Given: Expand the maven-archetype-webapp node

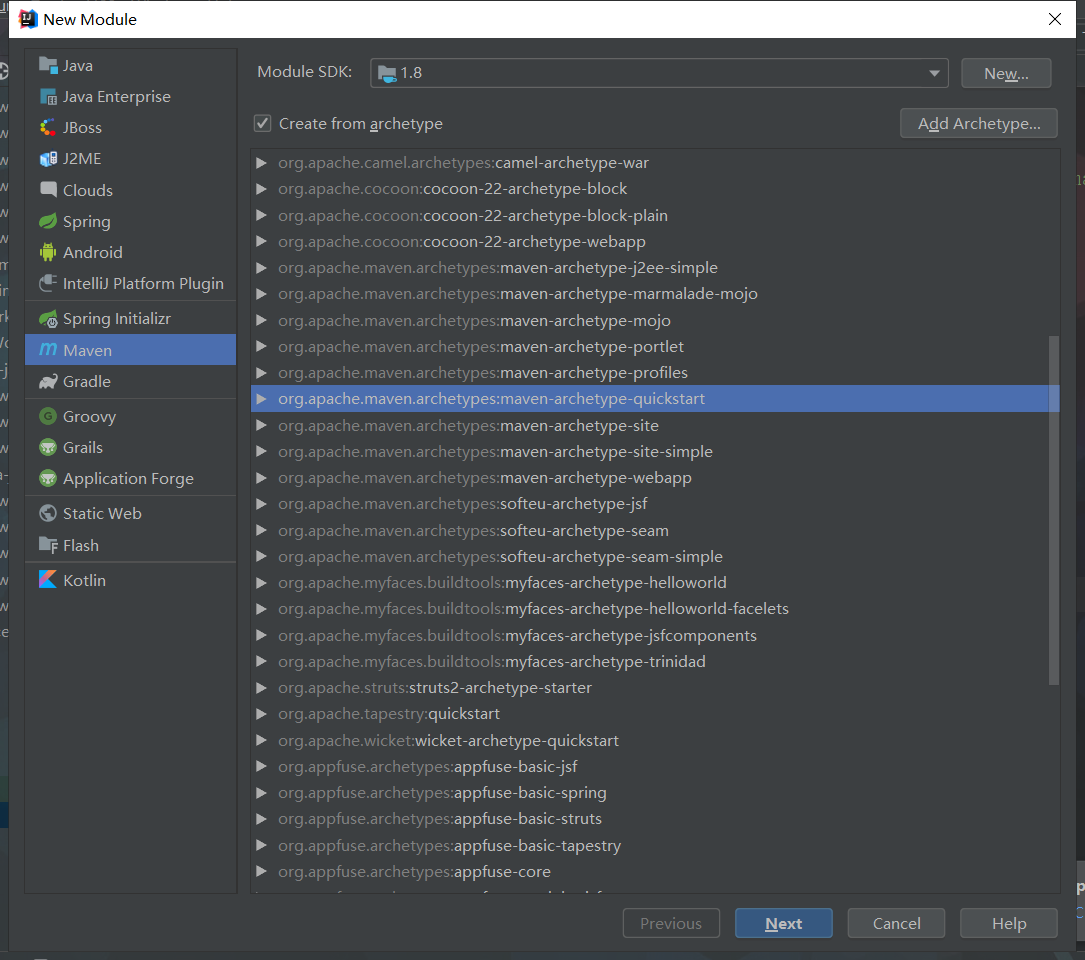Looking at the screenshot, I should coord(262,478).
